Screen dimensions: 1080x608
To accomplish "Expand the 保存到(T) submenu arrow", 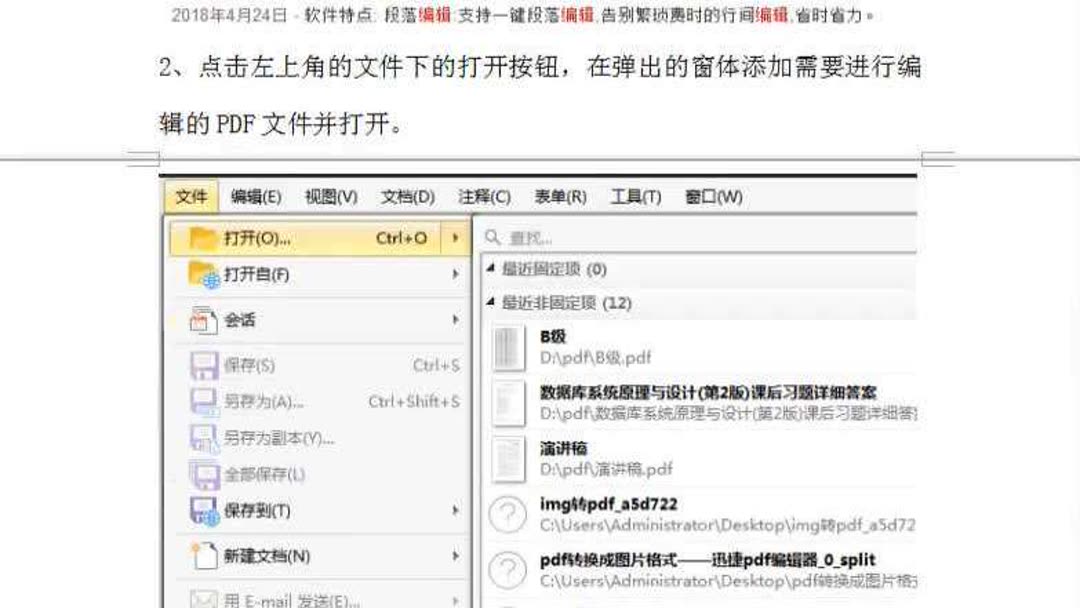I will coord(456,512).
